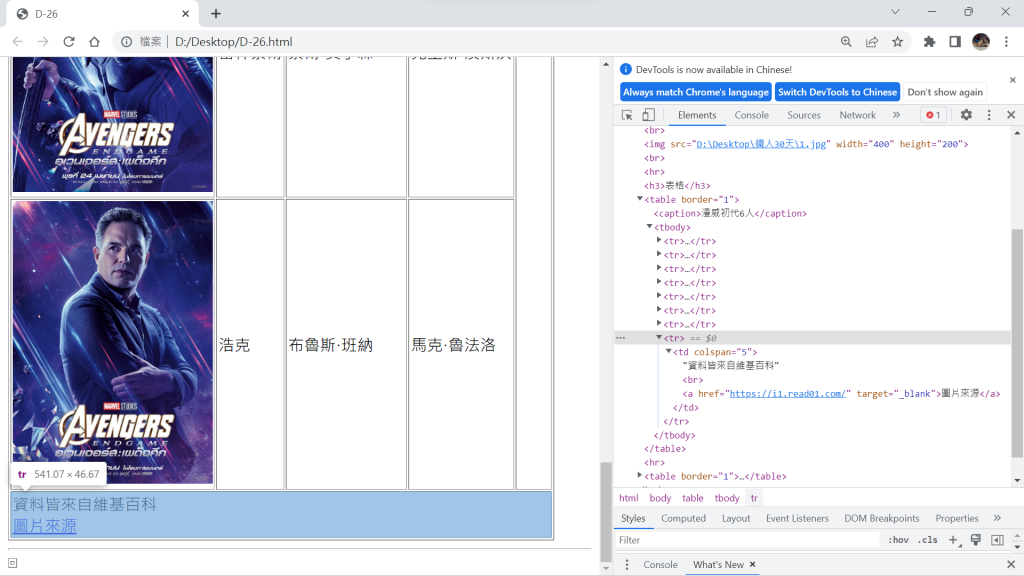Open DevTools customize three-dot menu

pyautogui.click(x=989, y=115)
